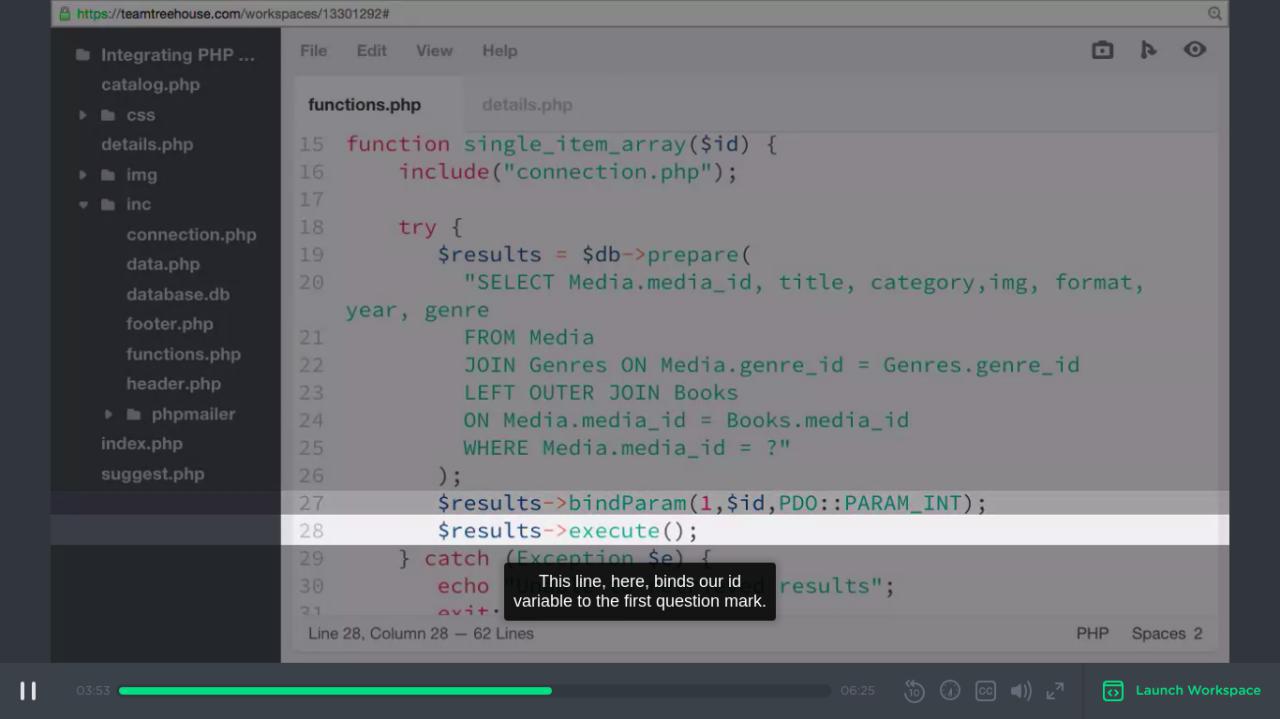The height and width of the screenshot is (719, 1280).
Task: Open the File menu
Action: click(313, 51)
